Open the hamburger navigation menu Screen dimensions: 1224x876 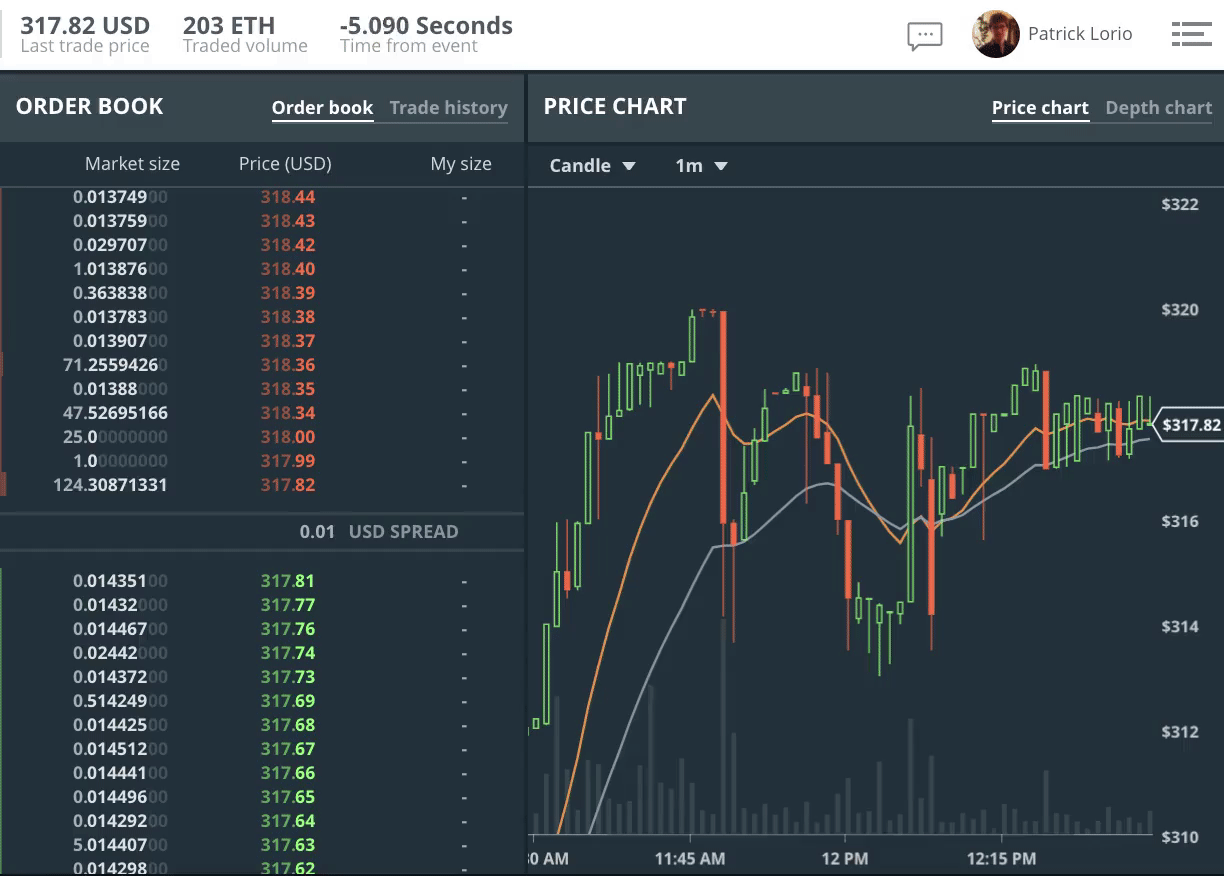point(1191,33)
